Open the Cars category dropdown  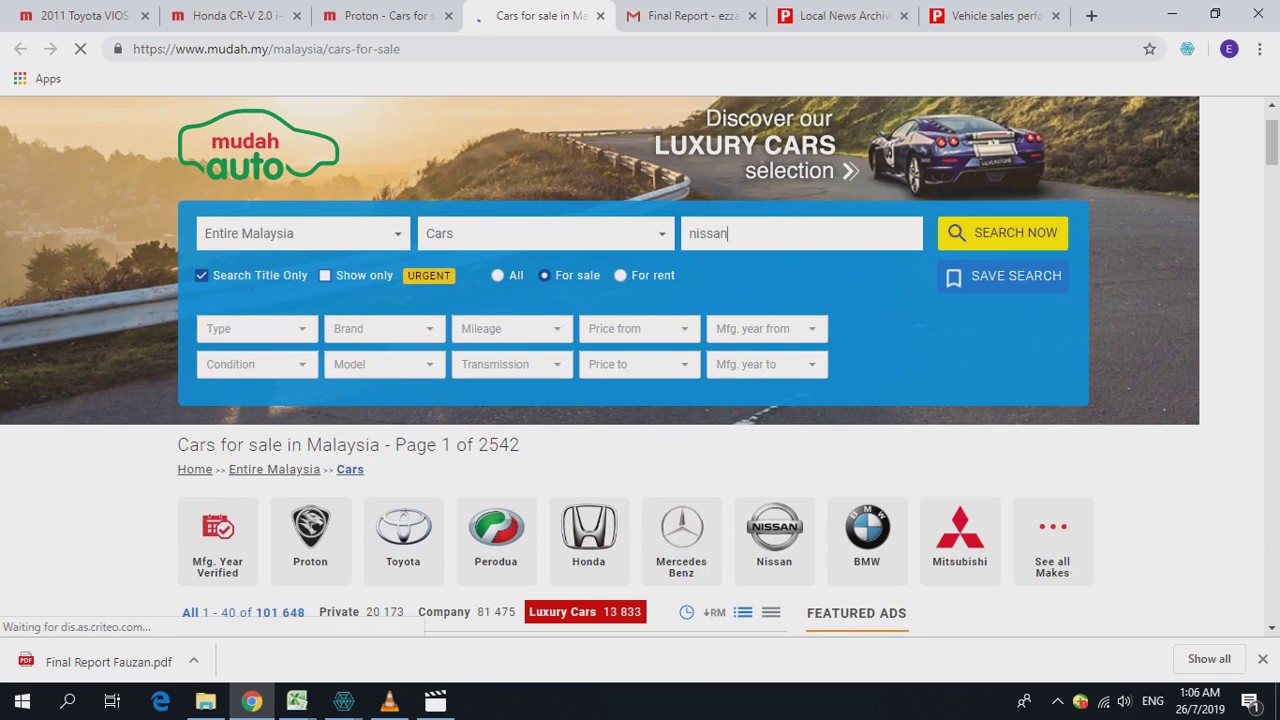tap(546, 233)
